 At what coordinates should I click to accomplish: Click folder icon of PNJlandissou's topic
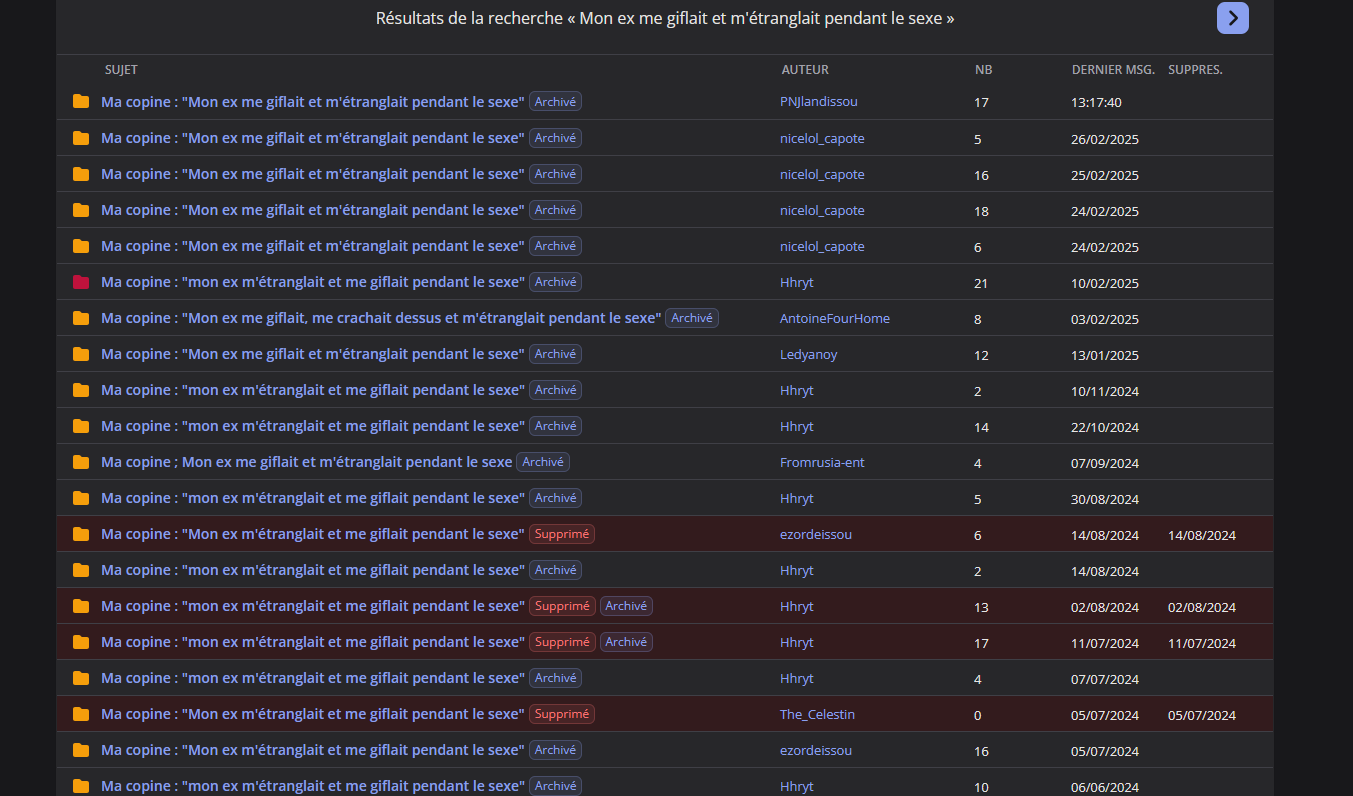[81, 102]
